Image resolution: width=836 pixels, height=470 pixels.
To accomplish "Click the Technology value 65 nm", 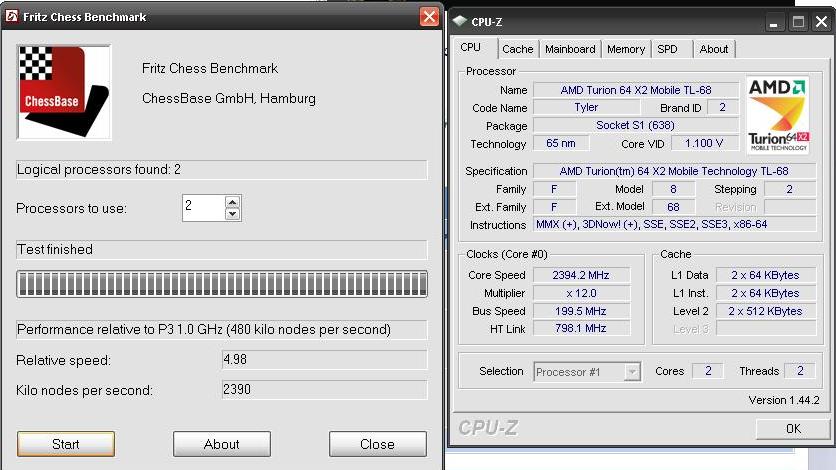I will [561, 143].
